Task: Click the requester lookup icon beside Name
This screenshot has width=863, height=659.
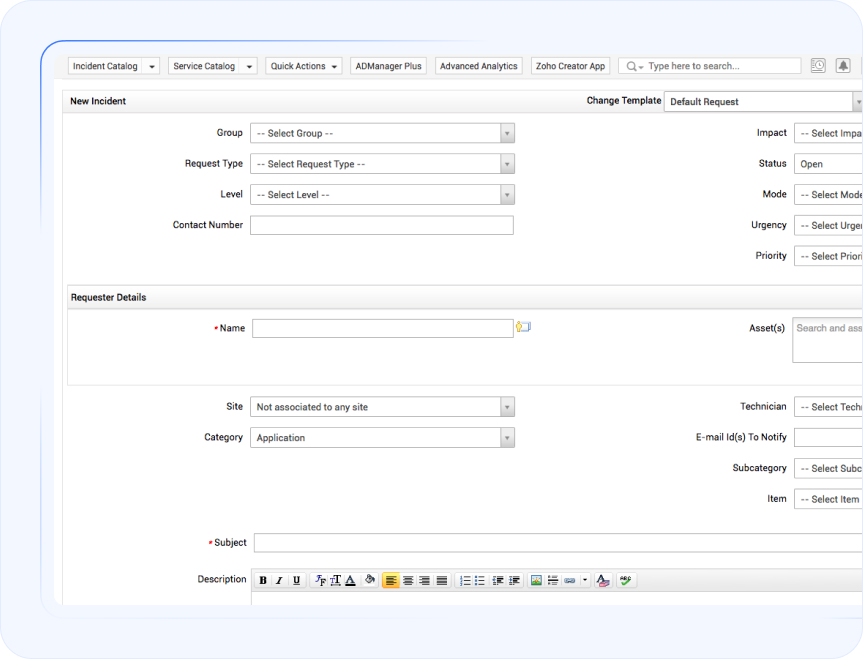Action: (x=523, y=327)
